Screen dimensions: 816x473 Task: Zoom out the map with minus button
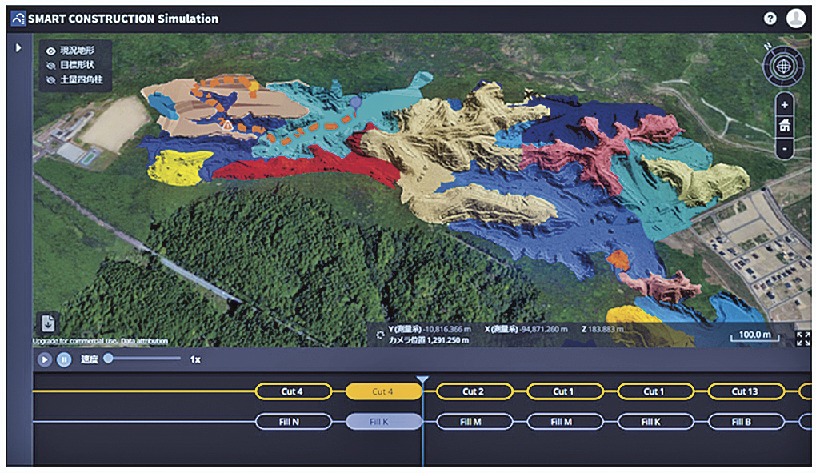click(785, 148)
